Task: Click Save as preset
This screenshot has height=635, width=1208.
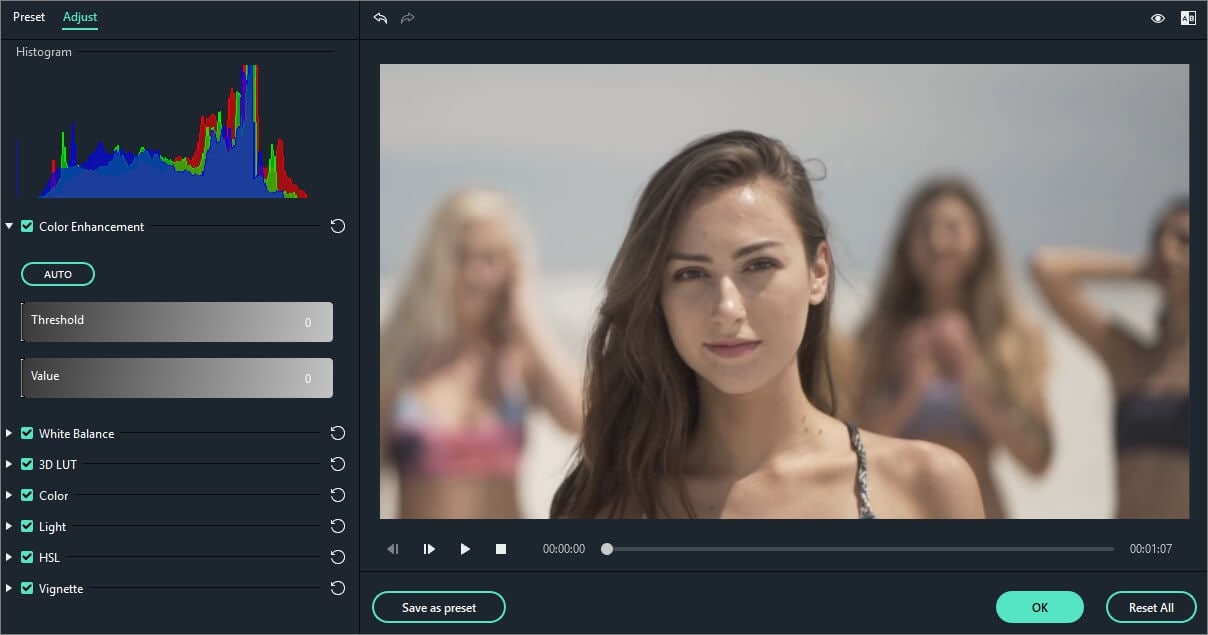Action: [439, 607]
